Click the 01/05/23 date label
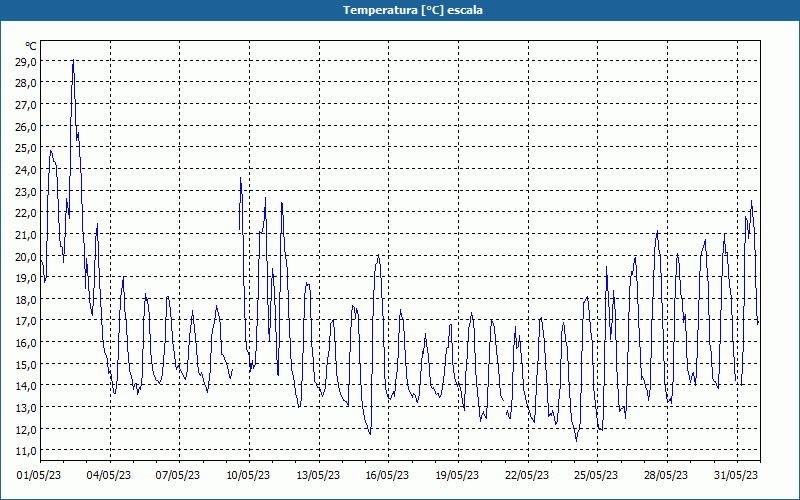 coord(39,475)
